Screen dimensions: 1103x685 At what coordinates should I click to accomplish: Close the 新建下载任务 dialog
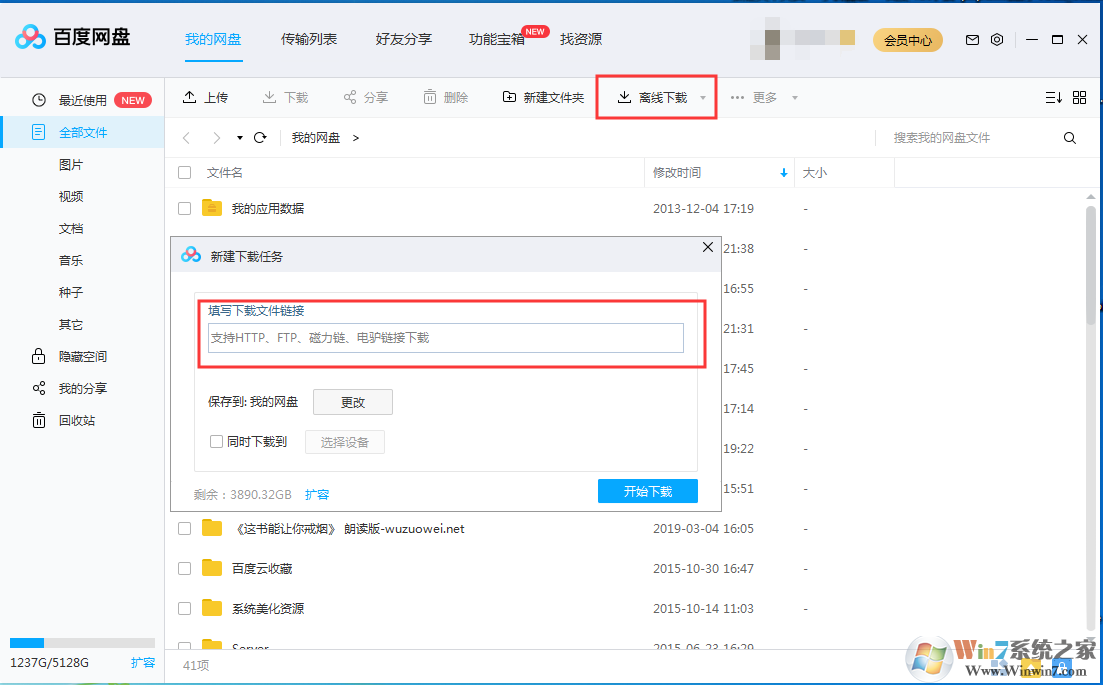(708, 247)
